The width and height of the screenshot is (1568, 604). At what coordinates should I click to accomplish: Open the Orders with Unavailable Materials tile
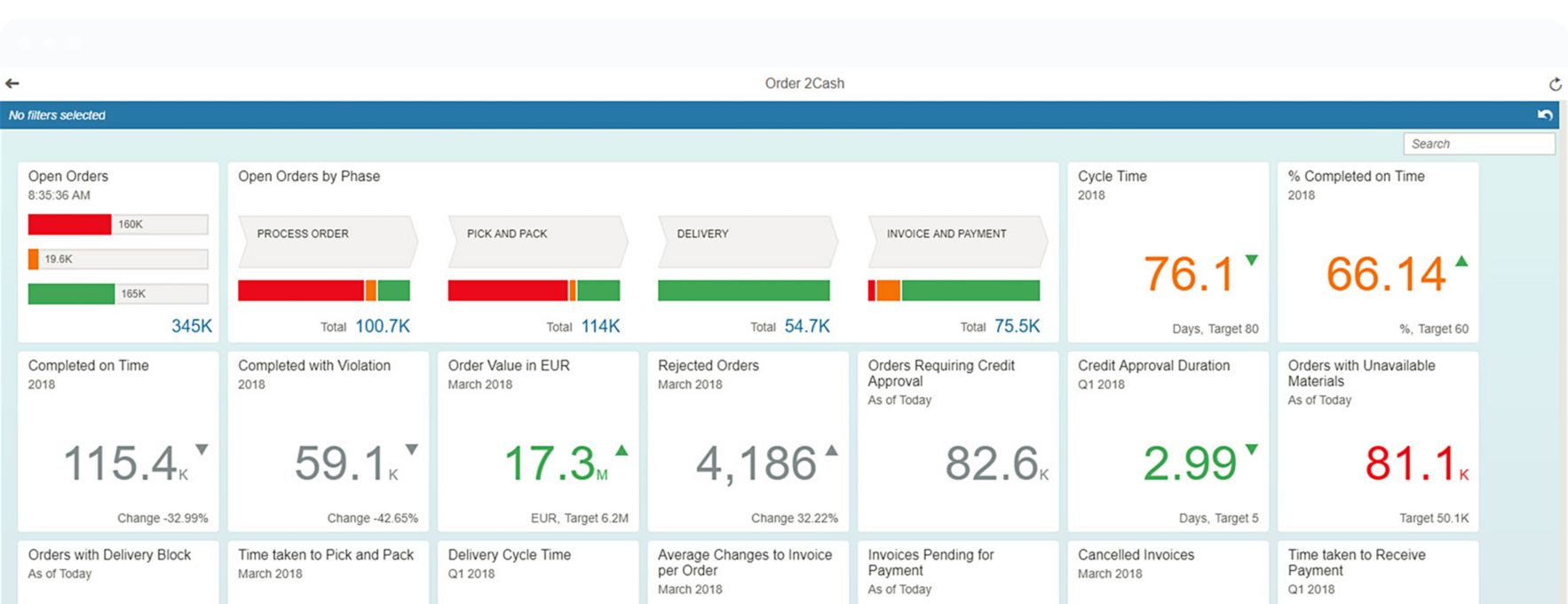tap(1377, 441)
